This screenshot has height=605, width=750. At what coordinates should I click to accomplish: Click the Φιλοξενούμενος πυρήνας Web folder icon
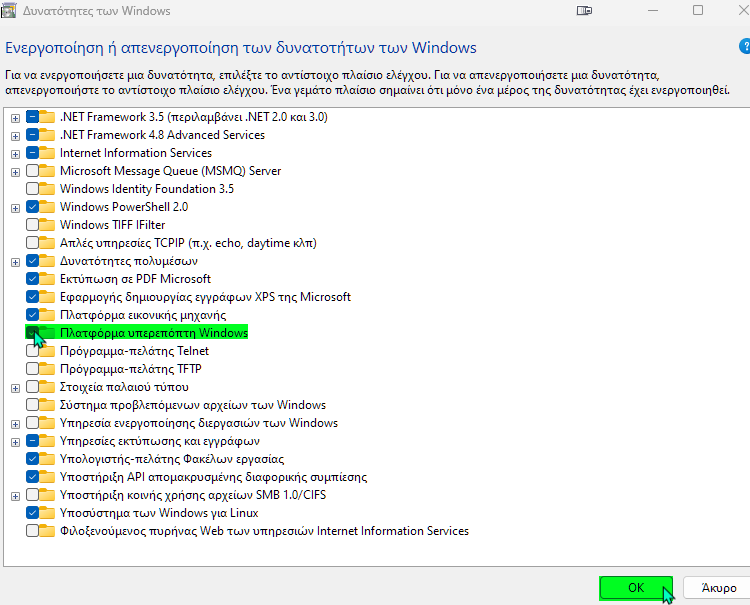click(x=46, y=531)
